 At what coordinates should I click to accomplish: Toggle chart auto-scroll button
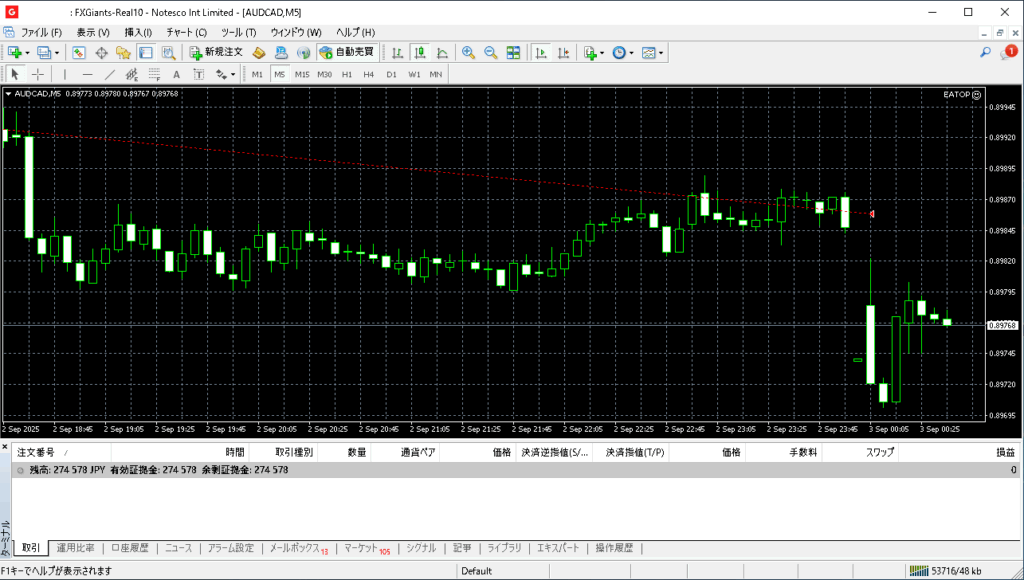coord(540,52)
